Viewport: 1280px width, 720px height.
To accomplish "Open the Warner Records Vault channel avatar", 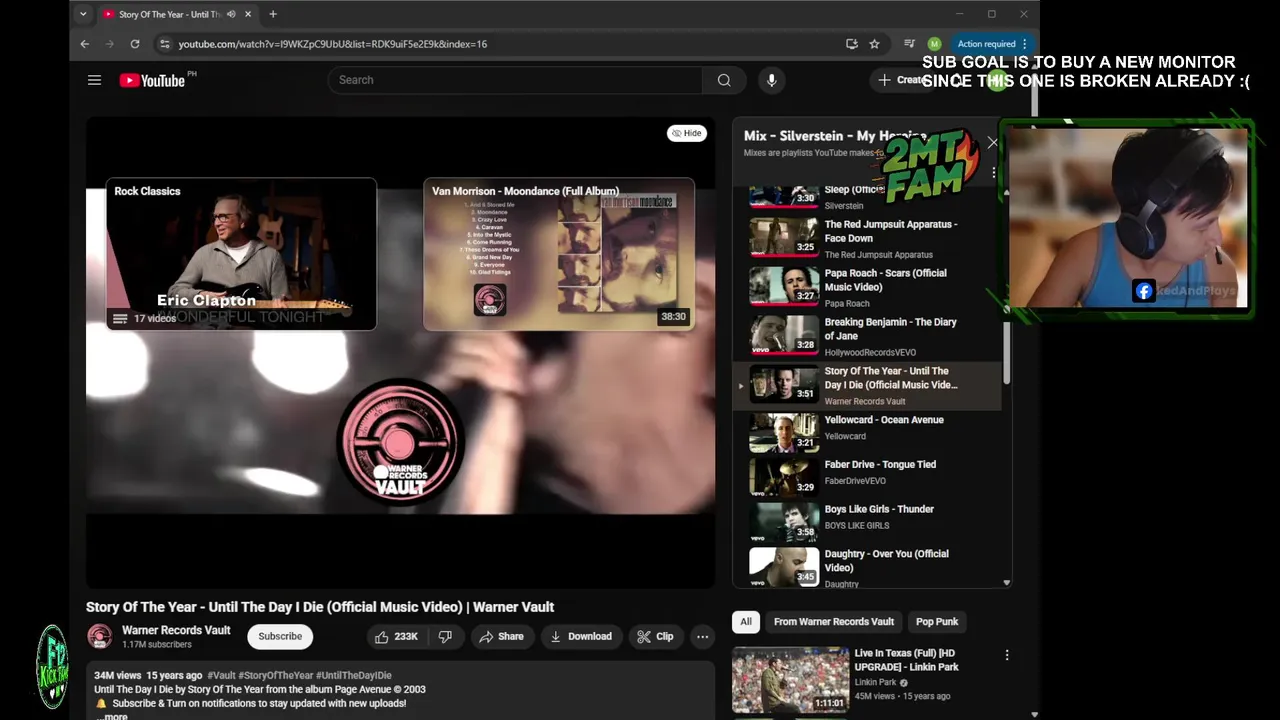I will [99, 636].
